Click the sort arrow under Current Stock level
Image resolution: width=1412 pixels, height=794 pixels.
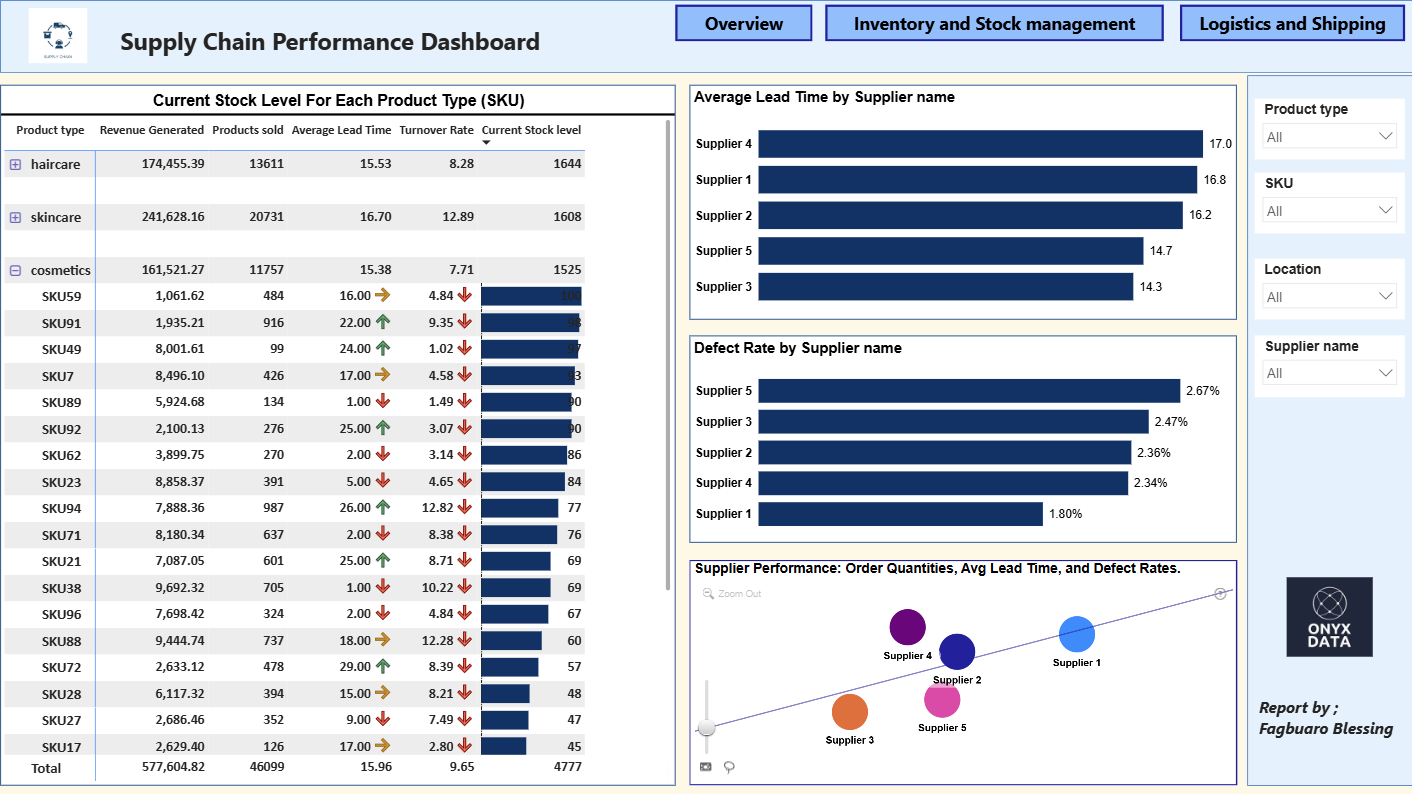[487, 143]
